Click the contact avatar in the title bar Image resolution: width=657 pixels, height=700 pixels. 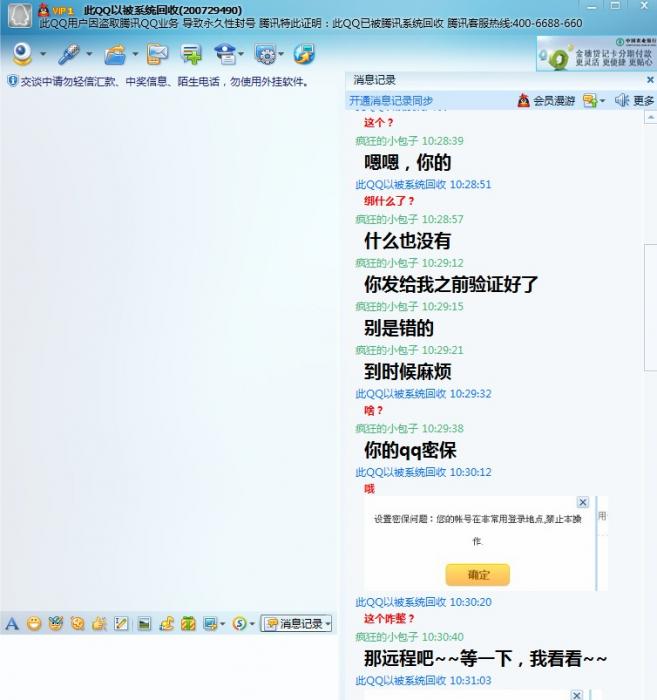click(20, 16)
